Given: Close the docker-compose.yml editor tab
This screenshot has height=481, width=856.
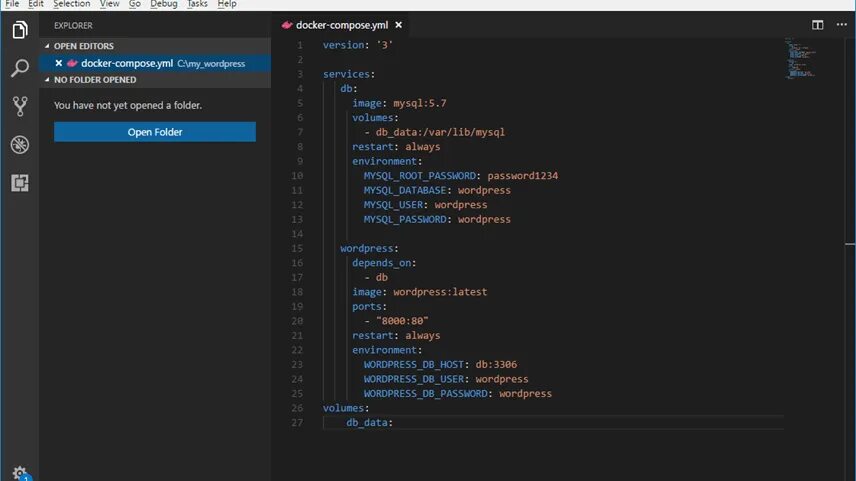Looking at the screenshot, I should [399, 25].
